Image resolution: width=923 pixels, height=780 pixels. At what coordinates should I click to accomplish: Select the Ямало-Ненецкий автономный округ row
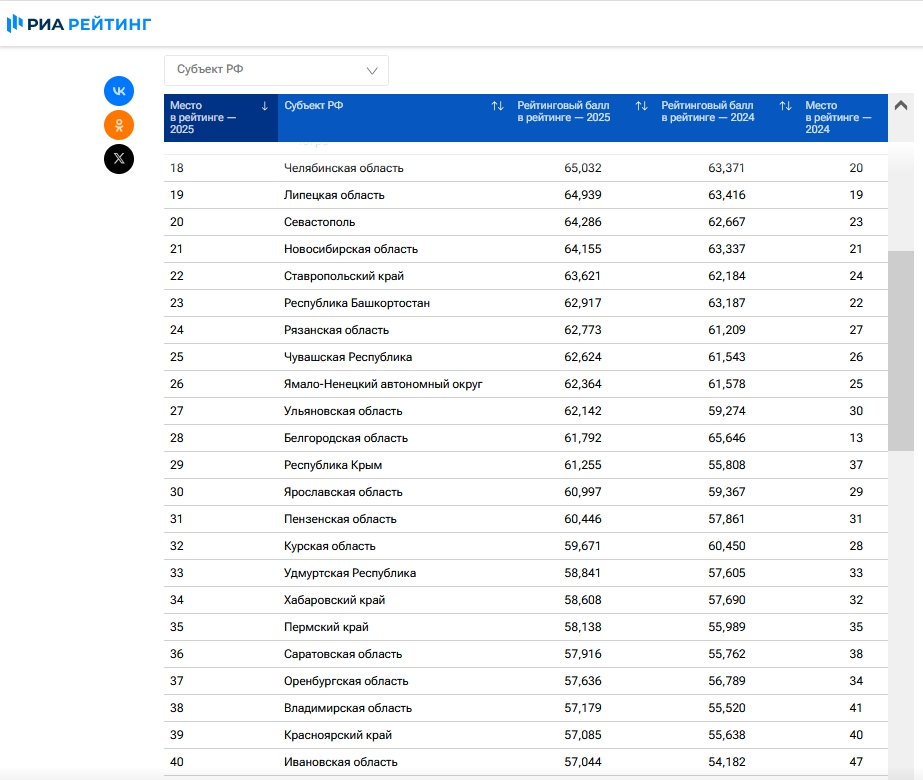(x=526, y=384)
